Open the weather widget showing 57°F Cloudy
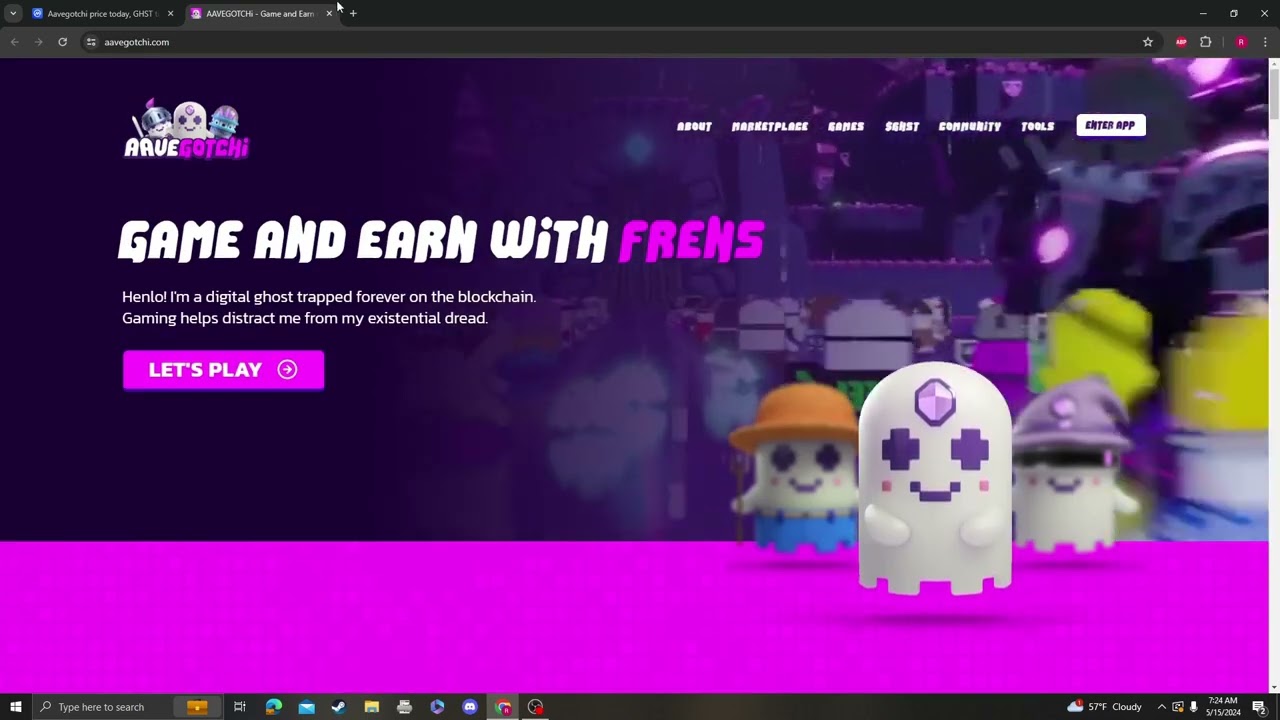The height and width of the screenshot is (720, 1280). coord(1104,707)
